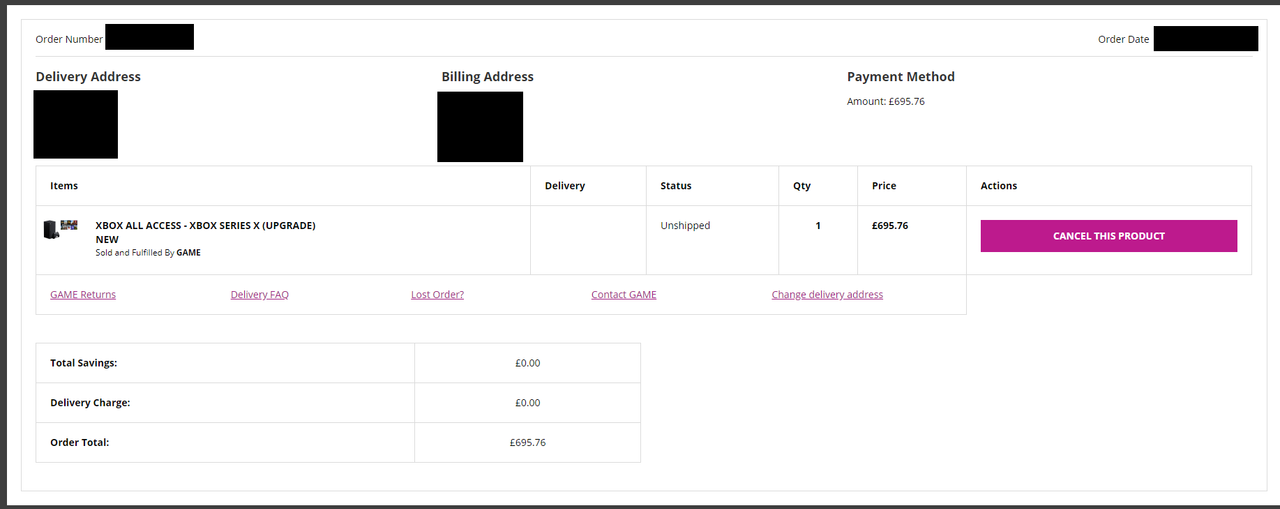The width and height of the screenshot is (1280, 509).
Task: Click the Payment Method heading
Action: pyautogui.click(x=901, y=77)
